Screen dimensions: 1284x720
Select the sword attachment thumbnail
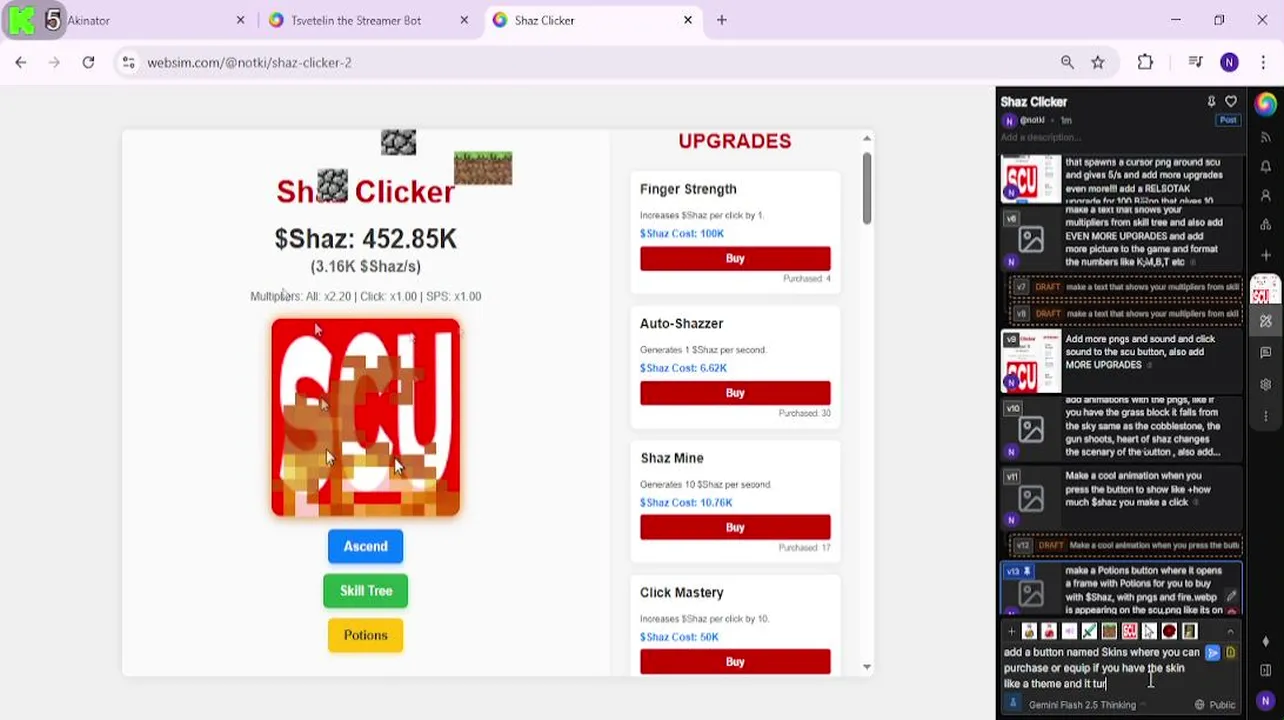coord(1089,631)
